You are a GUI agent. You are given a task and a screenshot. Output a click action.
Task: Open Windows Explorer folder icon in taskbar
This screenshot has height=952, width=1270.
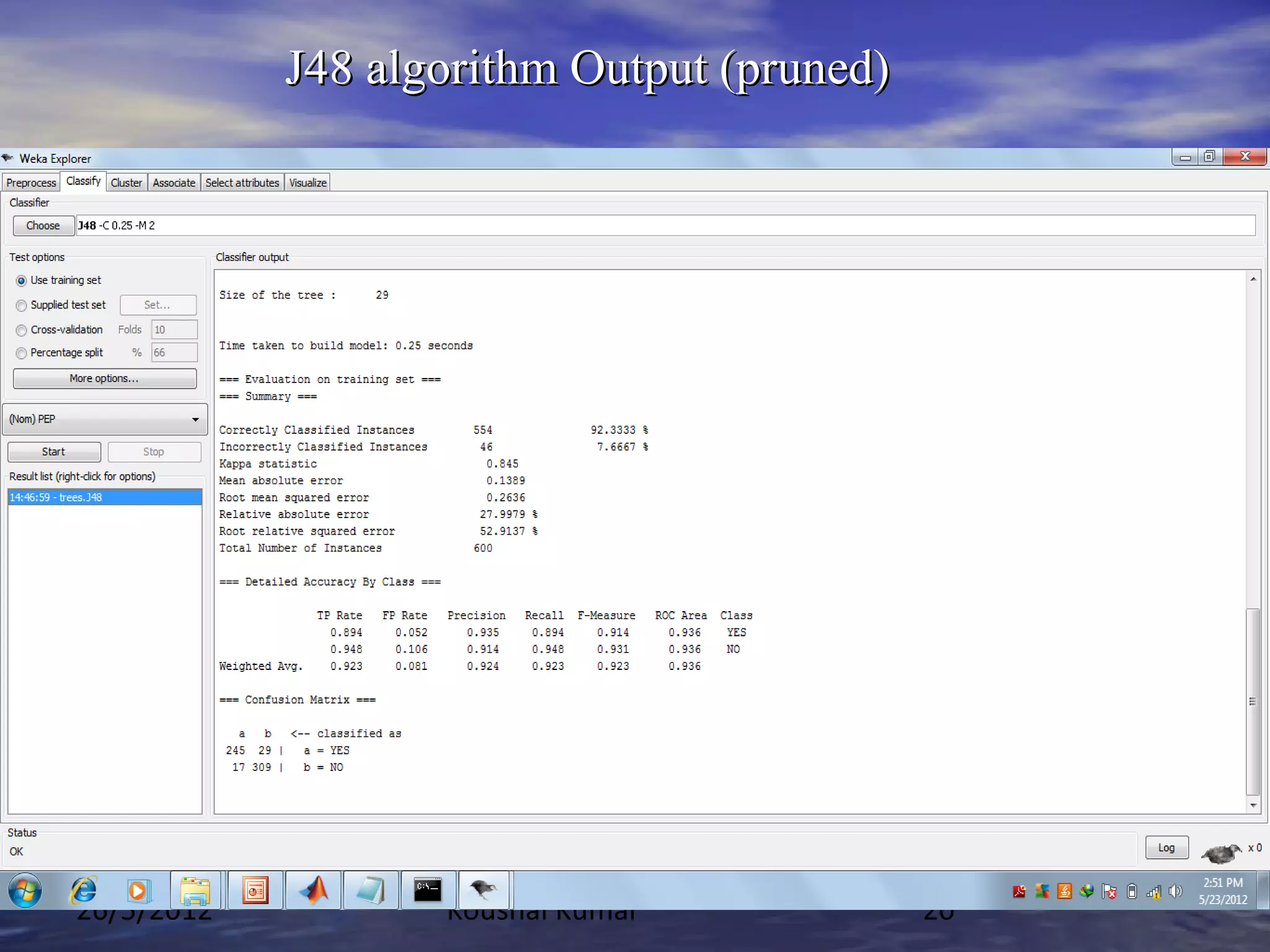click(x=195, y=891)
